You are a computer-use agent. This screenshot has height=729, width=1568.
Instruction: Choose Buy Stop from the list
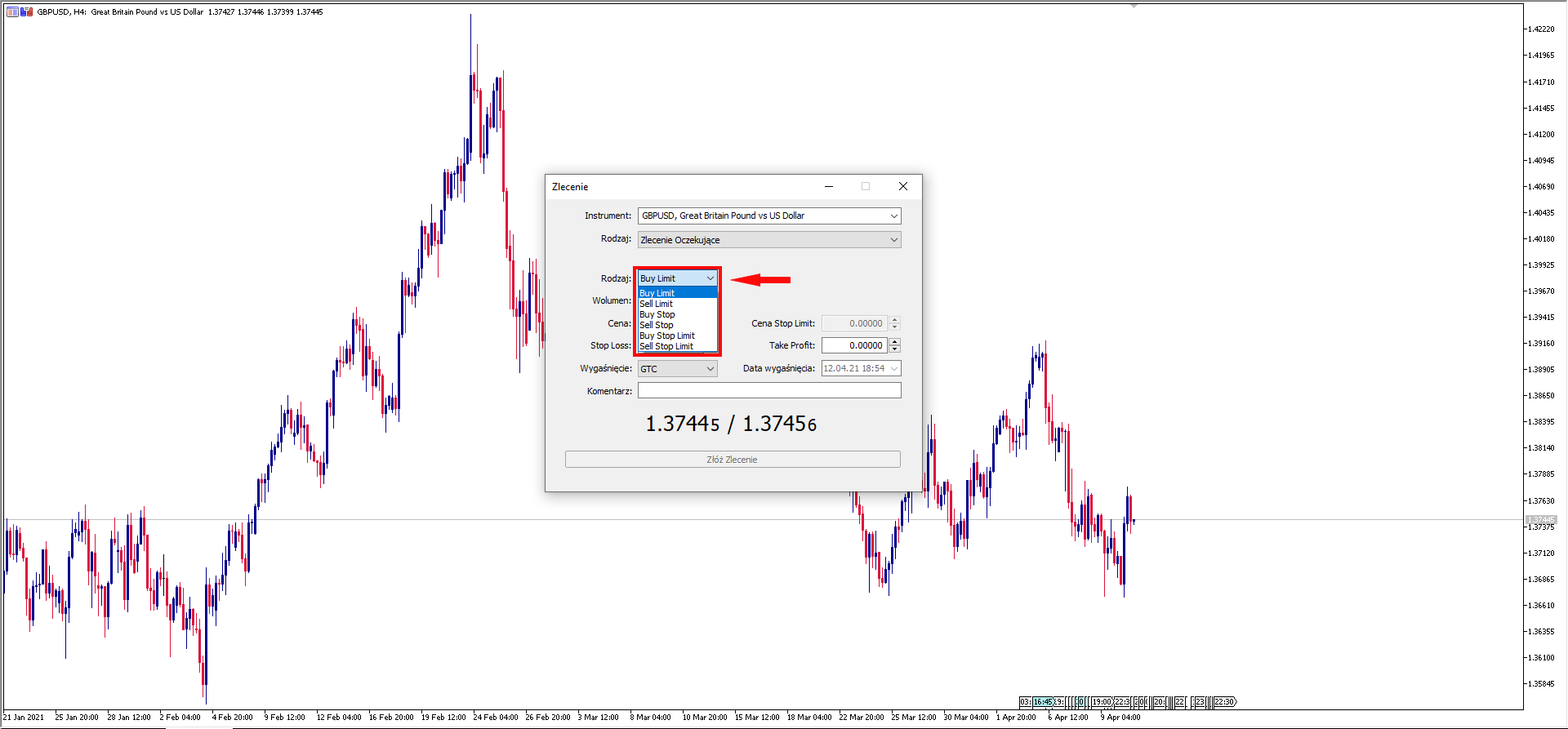pyautogui.click(x=677, y=314)
